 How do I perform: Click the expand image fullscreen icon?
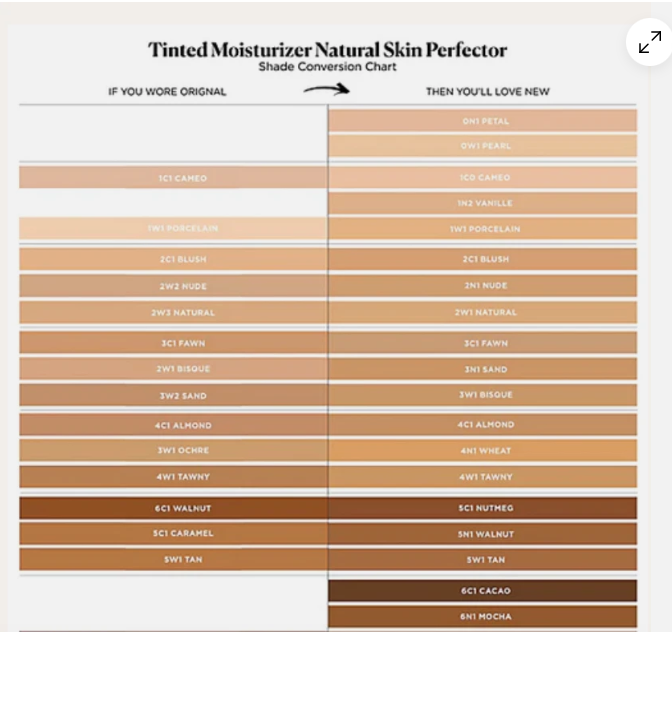coord(650,42)
